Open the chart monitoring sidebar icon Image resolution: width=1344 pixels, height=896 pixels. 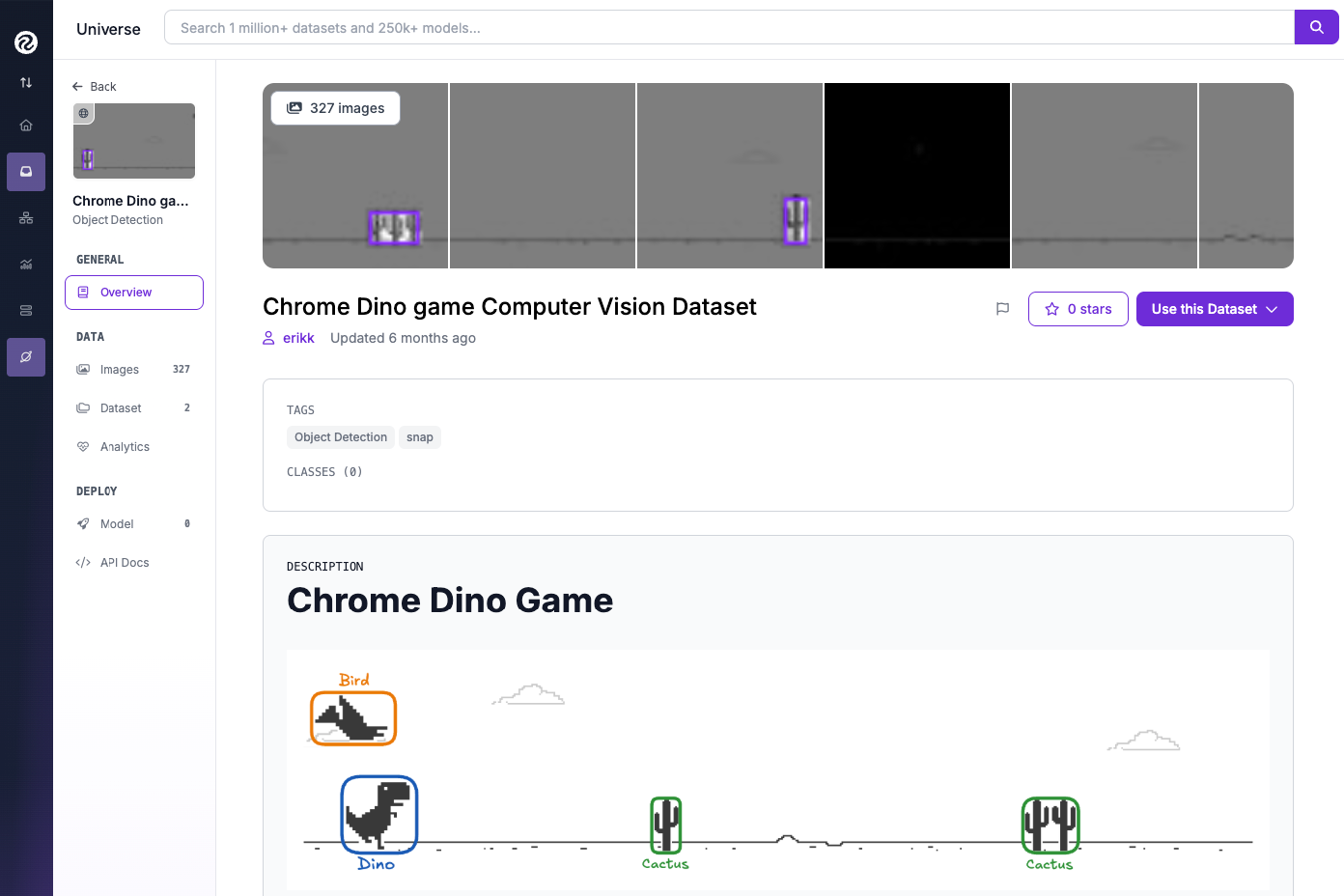click(x=26, y=265)
